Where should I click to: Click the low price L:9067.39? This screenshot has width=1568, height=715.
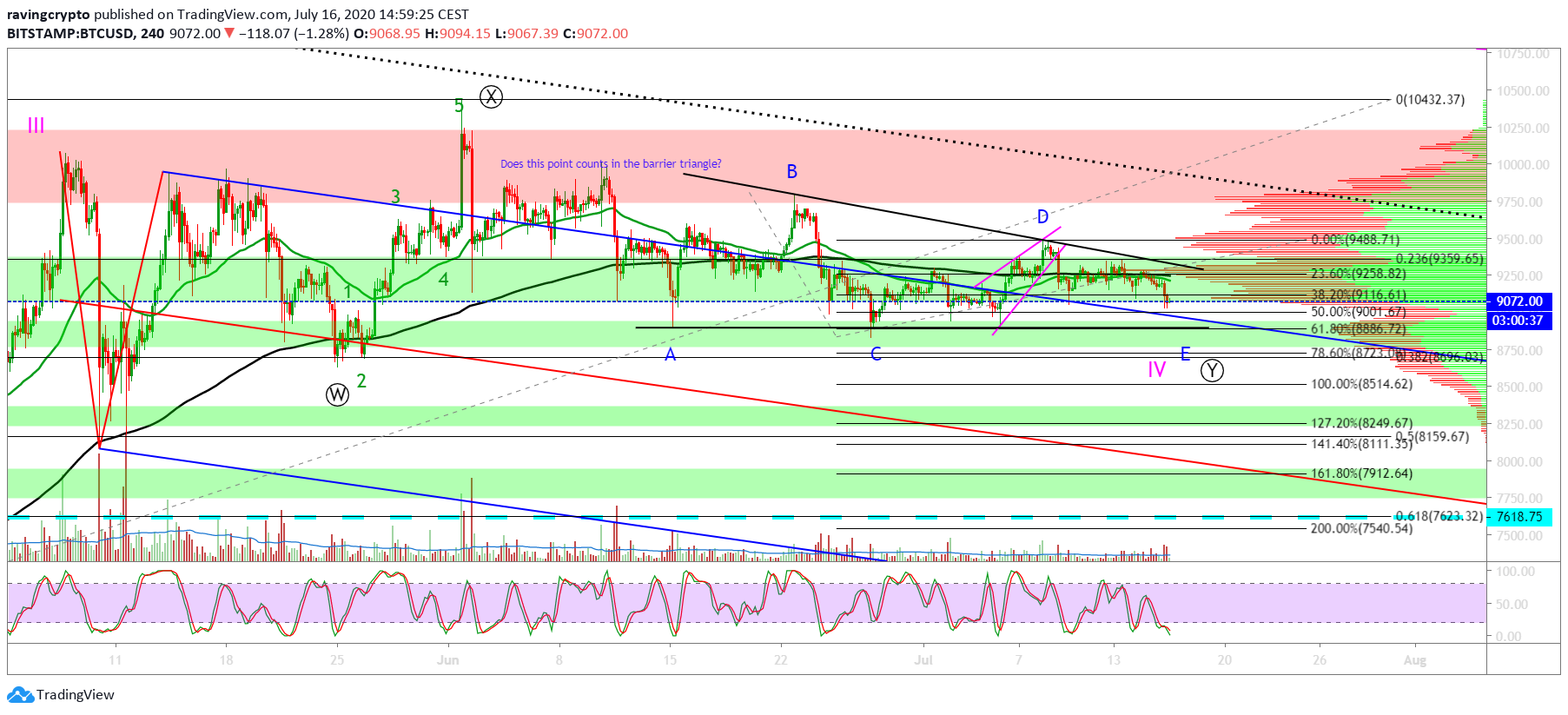[x=526, y=33]
